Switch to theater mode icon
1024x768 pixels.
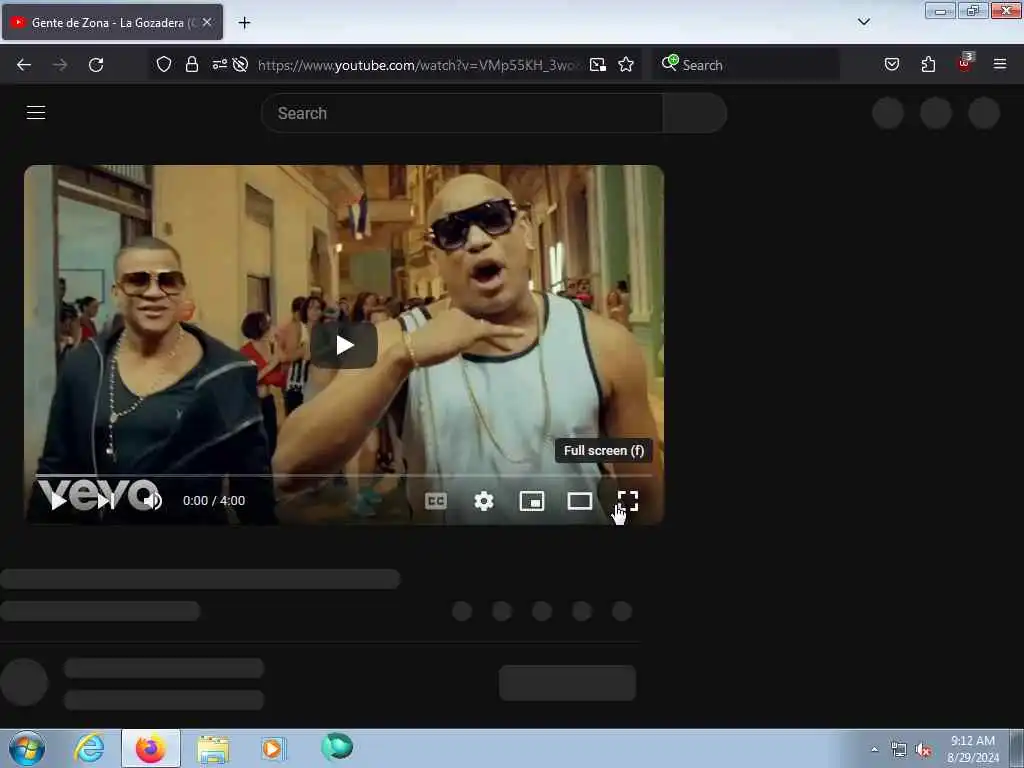pyautogui.click(x=580, y=501)
